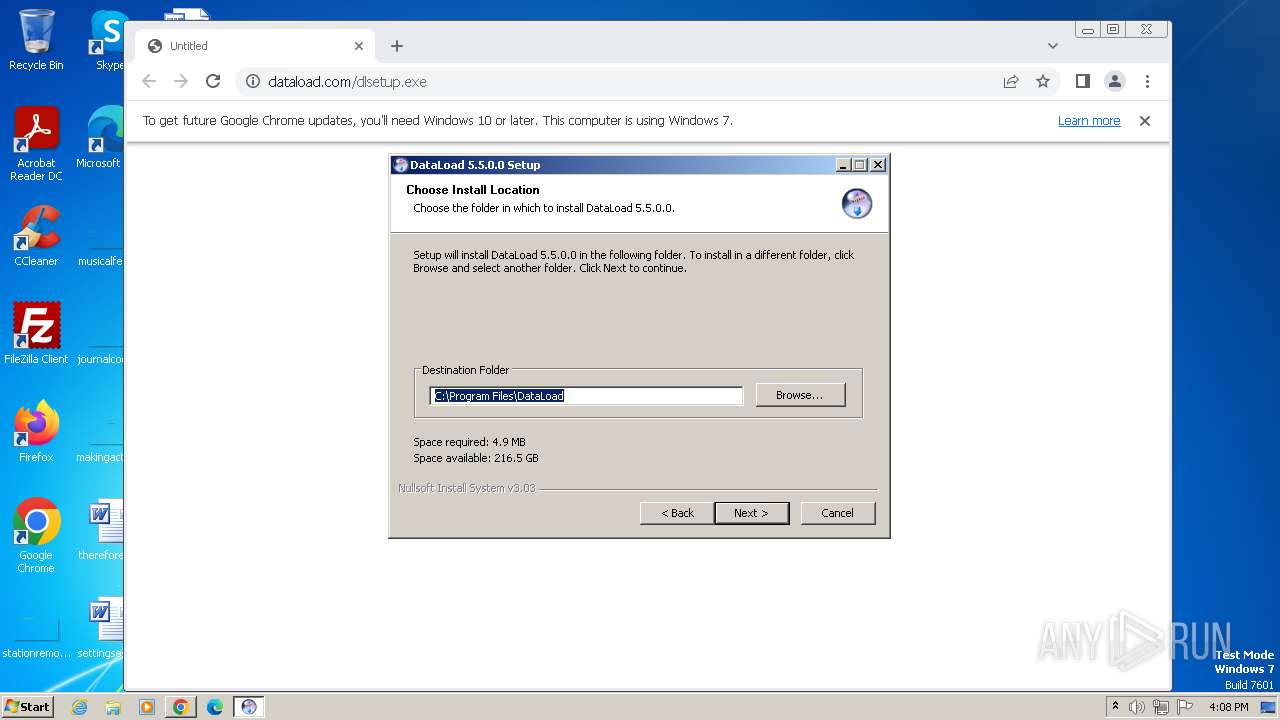Click the Space available 216.5 GB text
The height and width of the screenshot is (720, 1280).
click(476, 458)
